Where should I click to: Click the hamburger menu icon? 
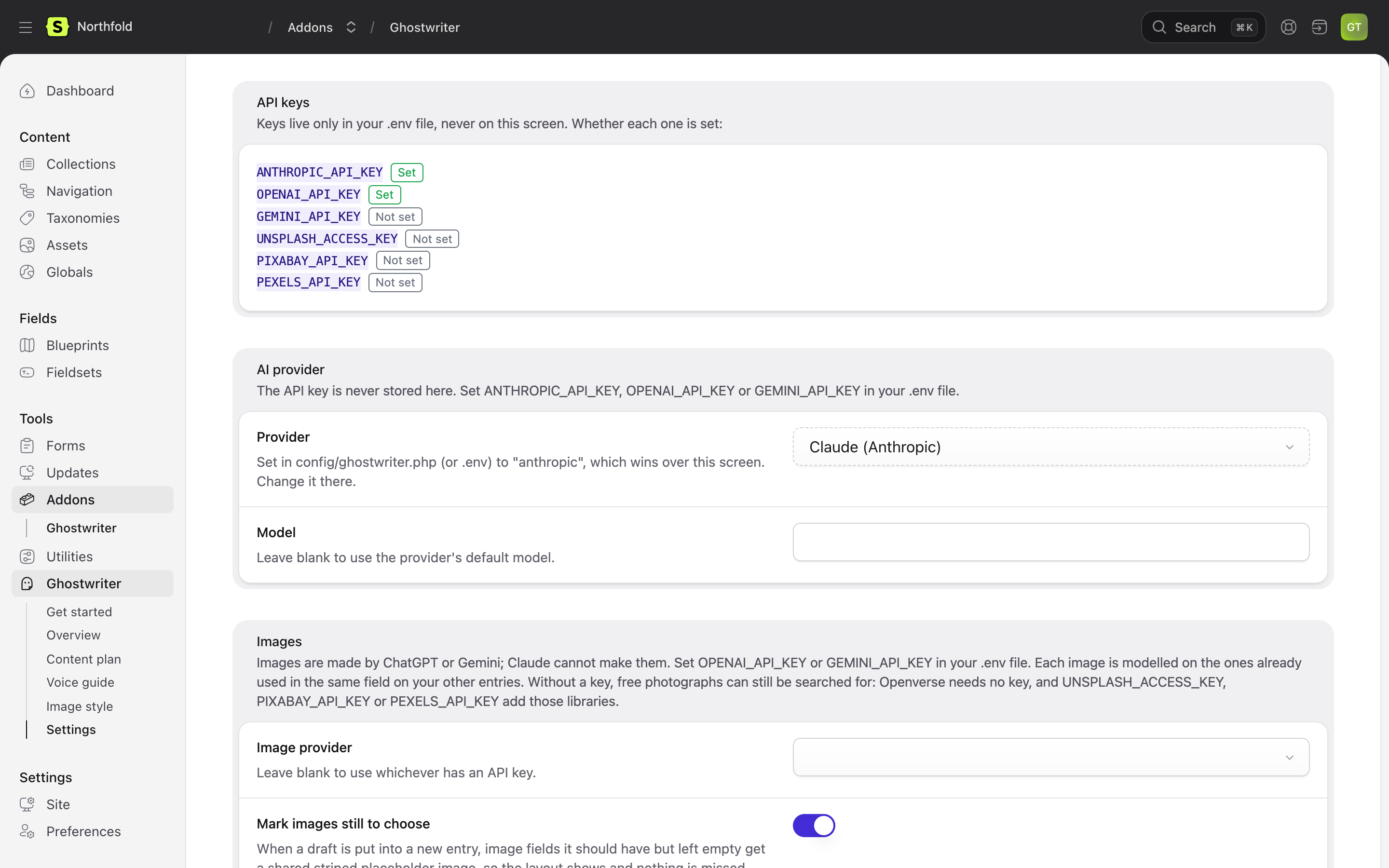click(25, 27)
